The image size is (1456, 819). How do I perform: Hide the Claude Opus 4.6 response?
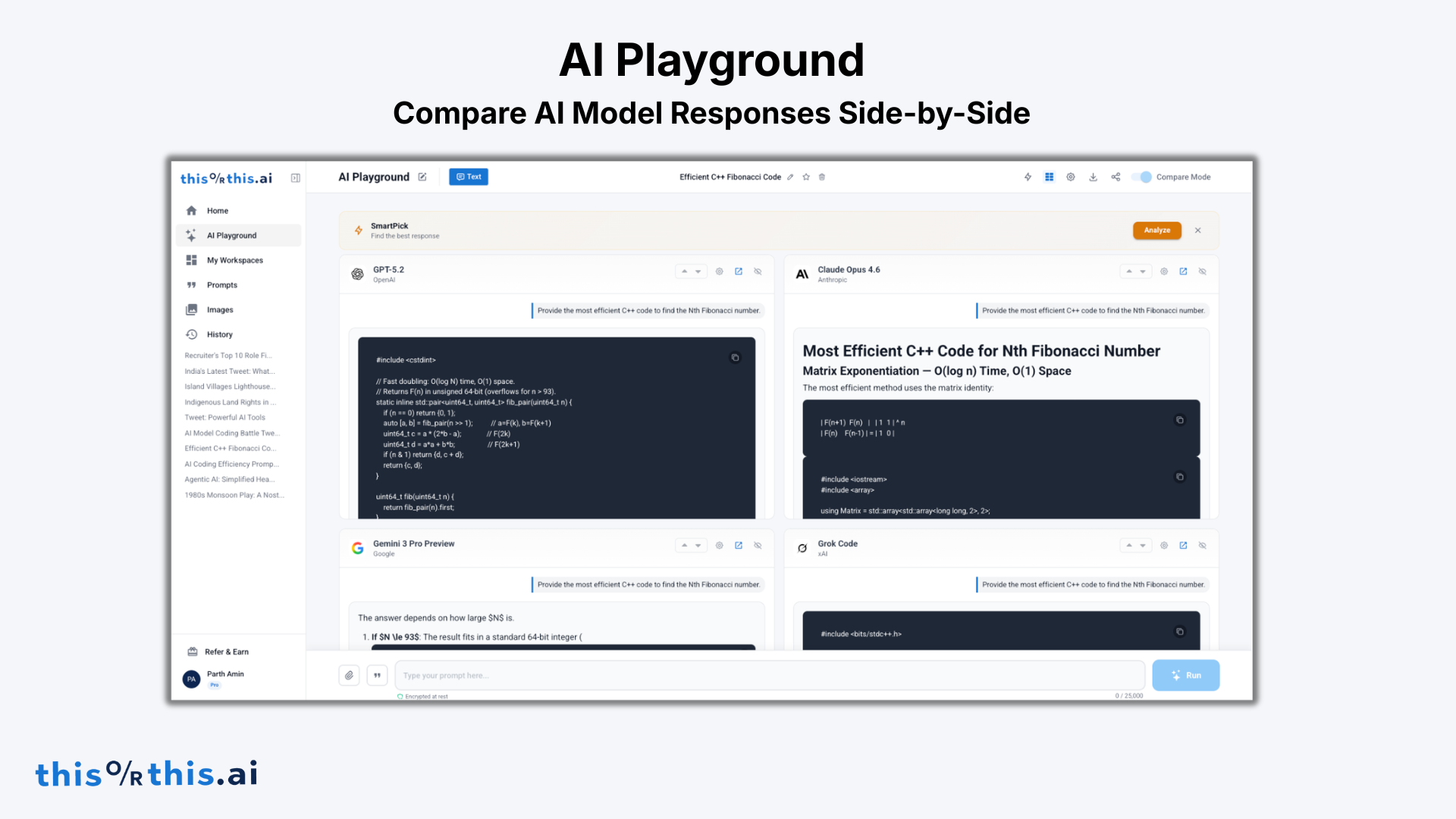pos(1202,271)
